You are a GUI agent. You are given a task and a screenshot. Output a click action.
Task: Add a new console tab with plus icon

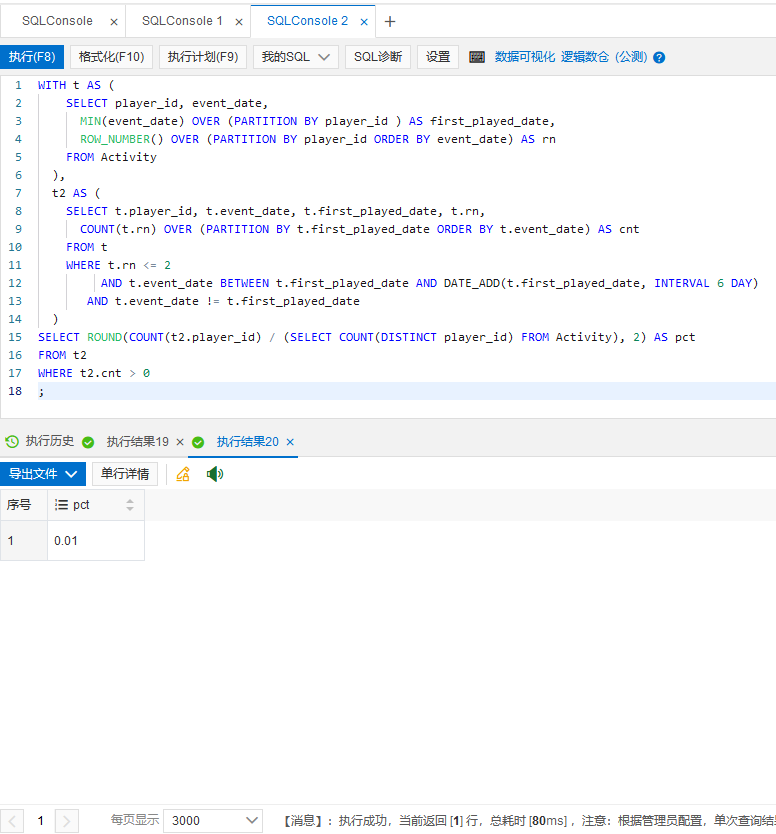(x=390, y=22)
